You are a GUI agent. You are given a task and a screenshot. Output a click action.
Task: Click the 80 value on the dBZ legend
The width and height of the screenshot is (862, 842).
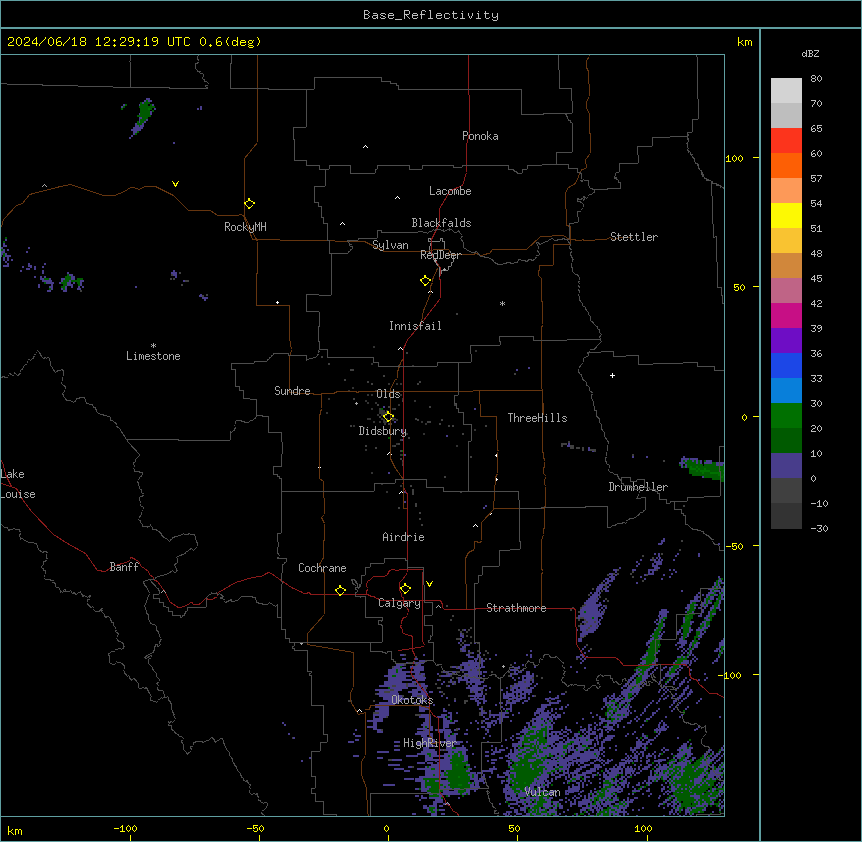click(816, 79)
